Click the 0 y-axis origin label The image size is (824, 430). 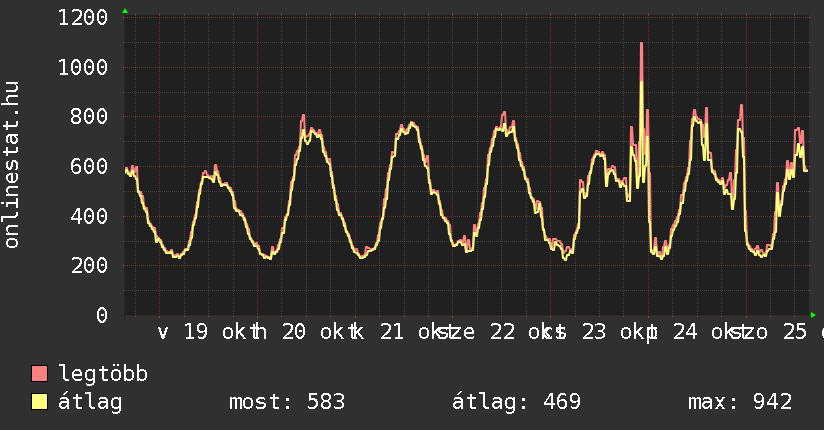101,315
